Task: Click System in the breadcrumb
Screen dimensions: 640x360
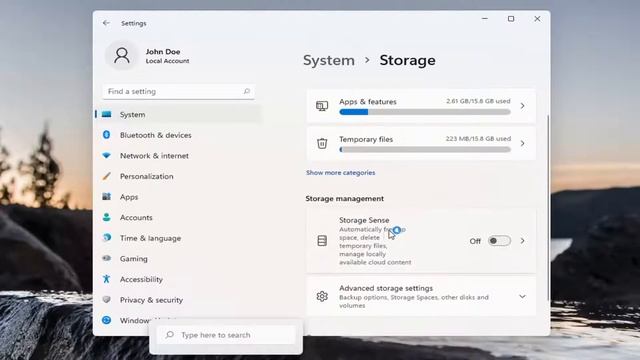Action: click(329, 60)
